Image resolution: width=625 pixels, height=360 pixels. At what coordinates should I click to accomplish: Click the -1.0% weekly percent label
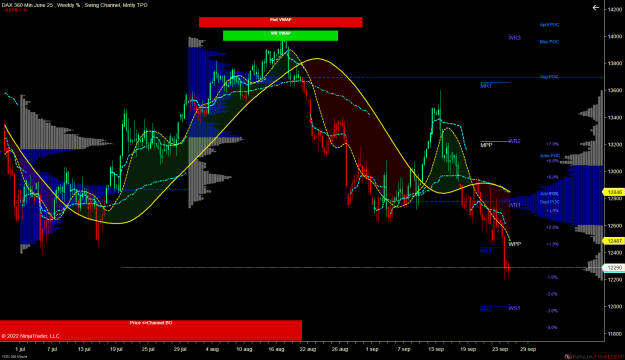[552, 277]
